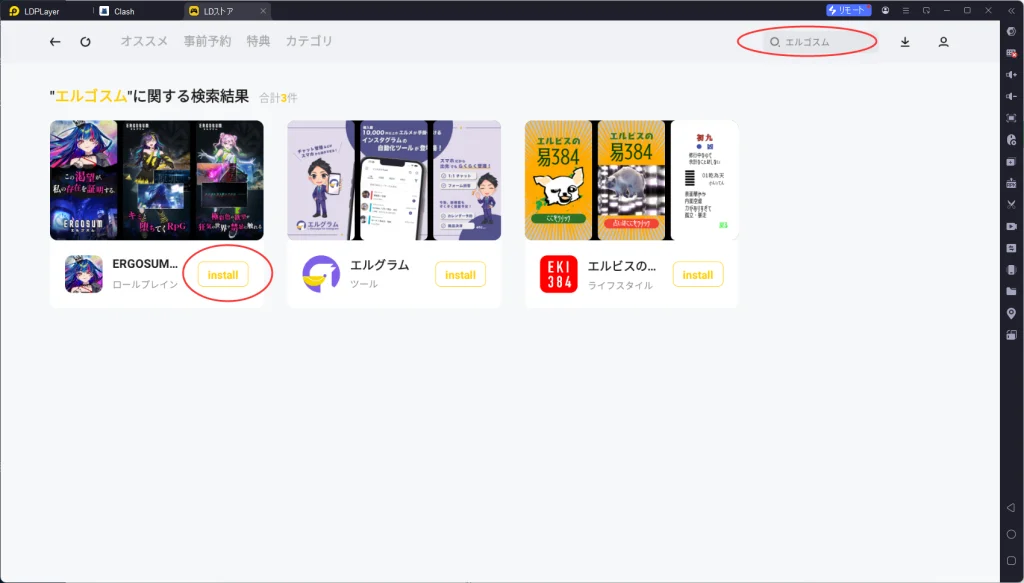Open the 特典 section

[x=258, y=41]
